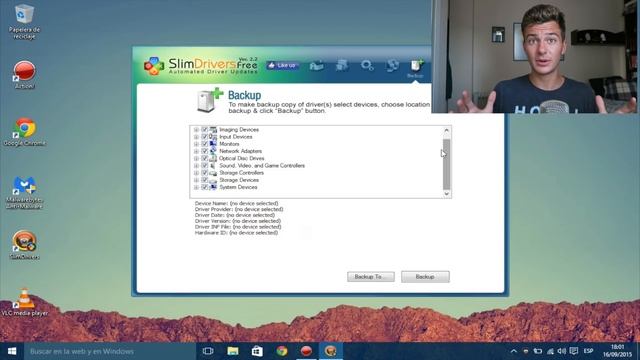The image size is (640, 360).
Task: Open the Options gears icon in SlimDrivers
Action: coord(367,65)
